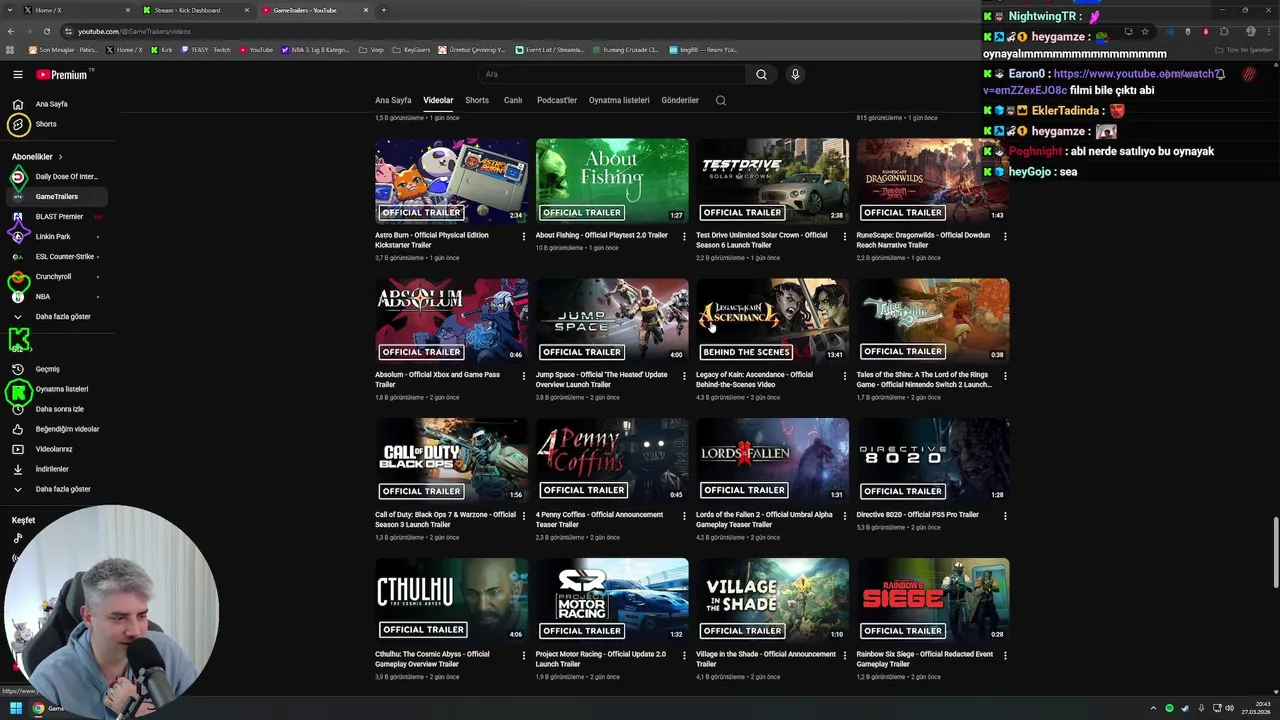Open Crunchyroll subscription
This screenshot has height=720, width=1280.
(55, 277)
